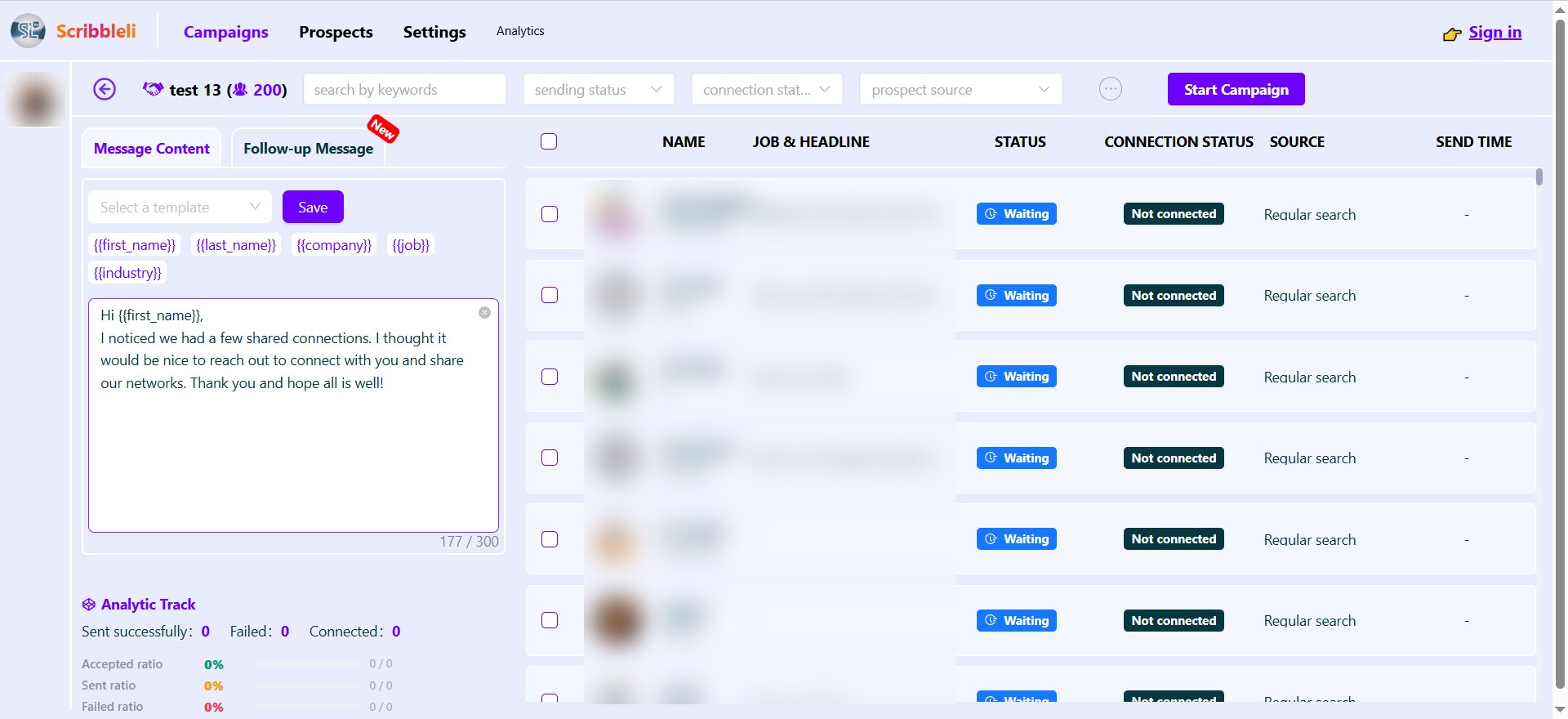Follow the Sign in link
Viewport: 1568px width, 719px height.
(1495, 32)
